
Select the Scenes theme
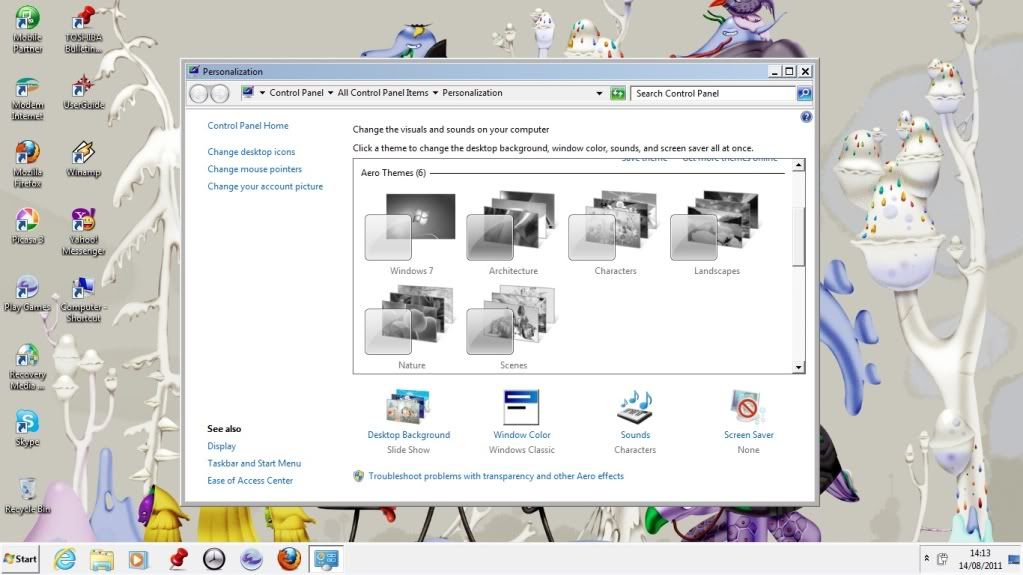coord(513,328)
